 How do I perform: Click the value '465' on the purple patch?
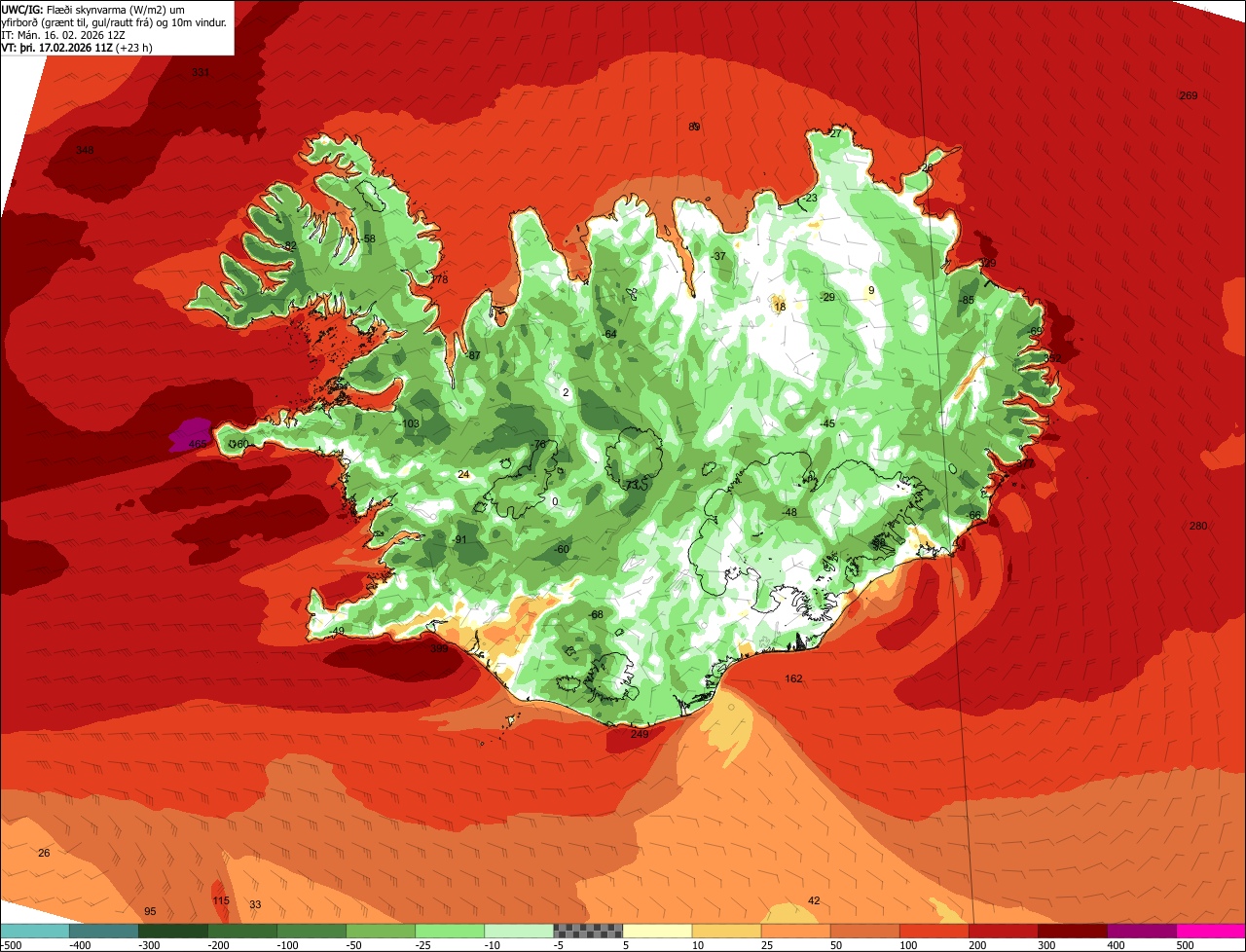[x=198, y=444]
